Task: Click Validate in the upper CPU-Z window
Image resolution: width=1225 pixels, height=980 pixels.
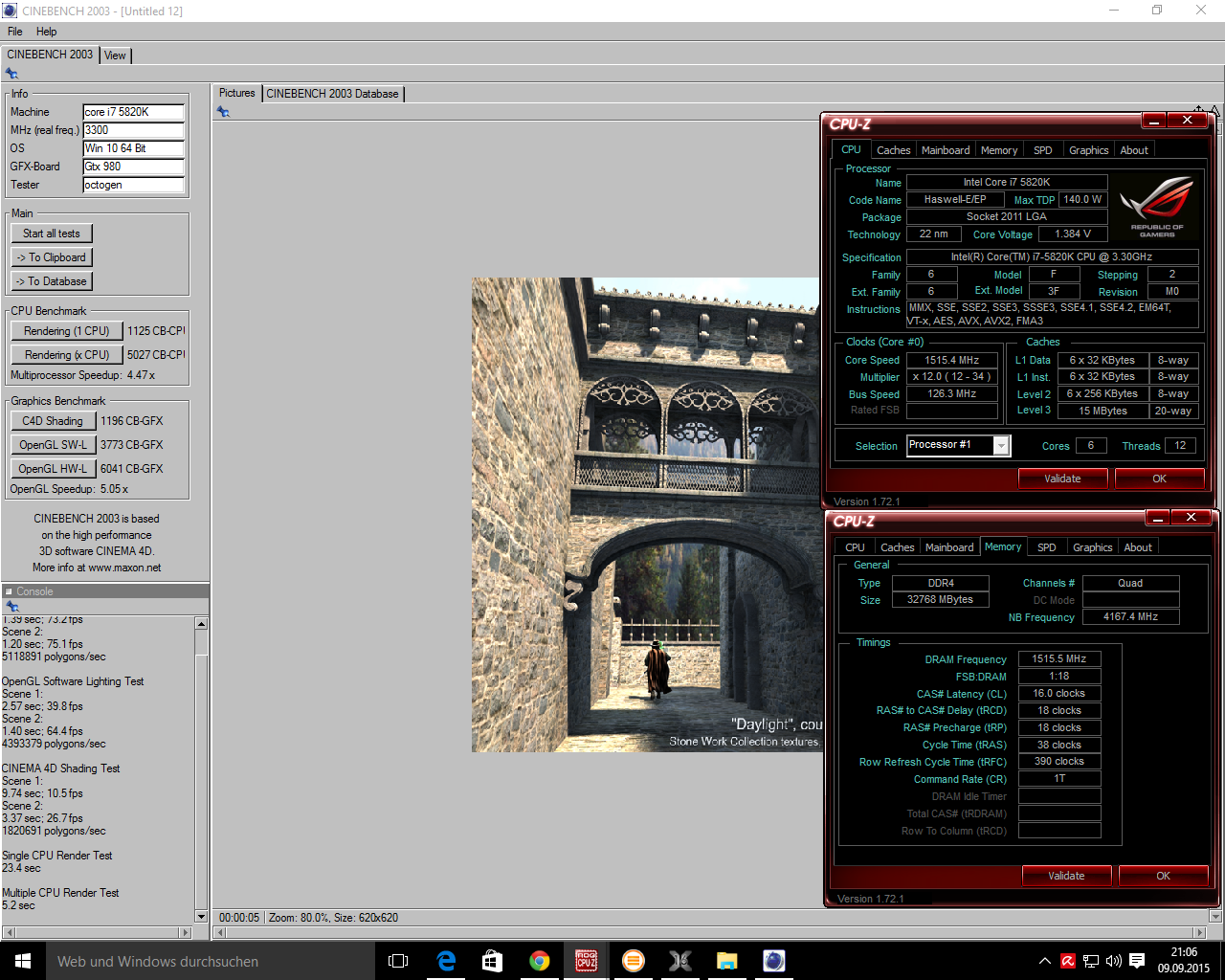Action: [x=1062, y=479]
